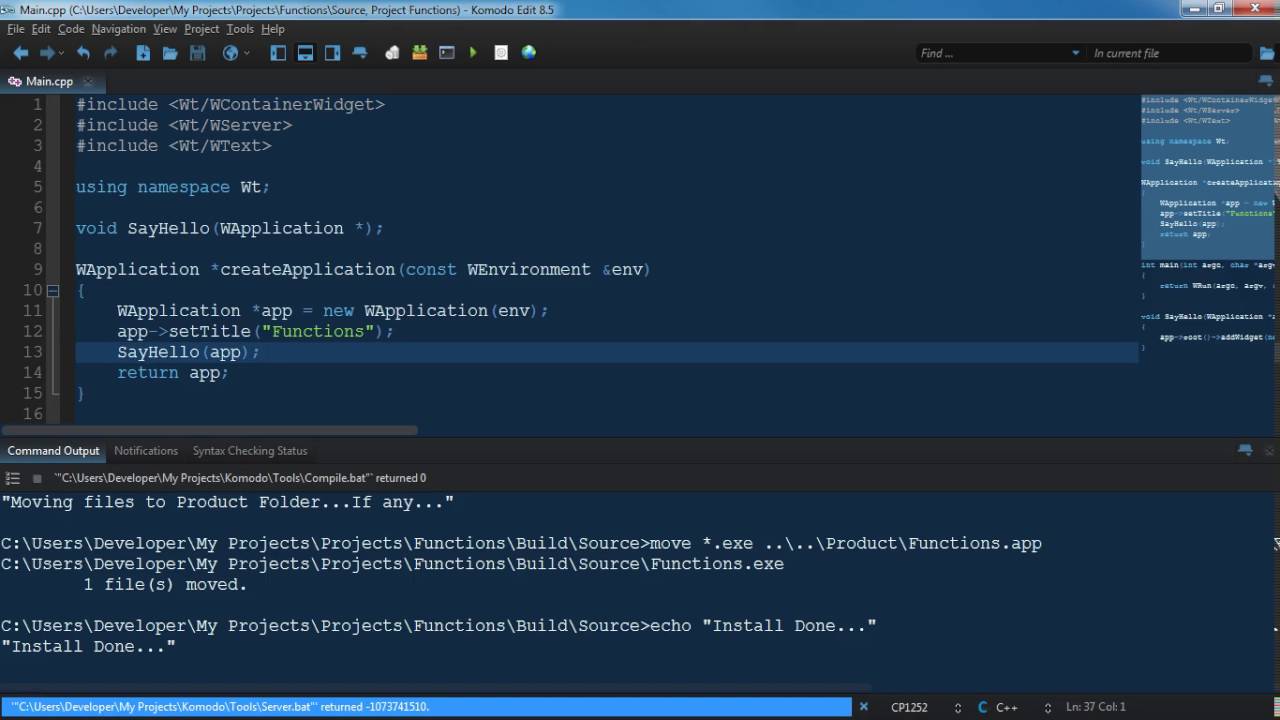Image resolution: width=1280 pixels, height=720 pixels.
Task: Click the orange box with green arrow icon
Action: coord(420,53)
